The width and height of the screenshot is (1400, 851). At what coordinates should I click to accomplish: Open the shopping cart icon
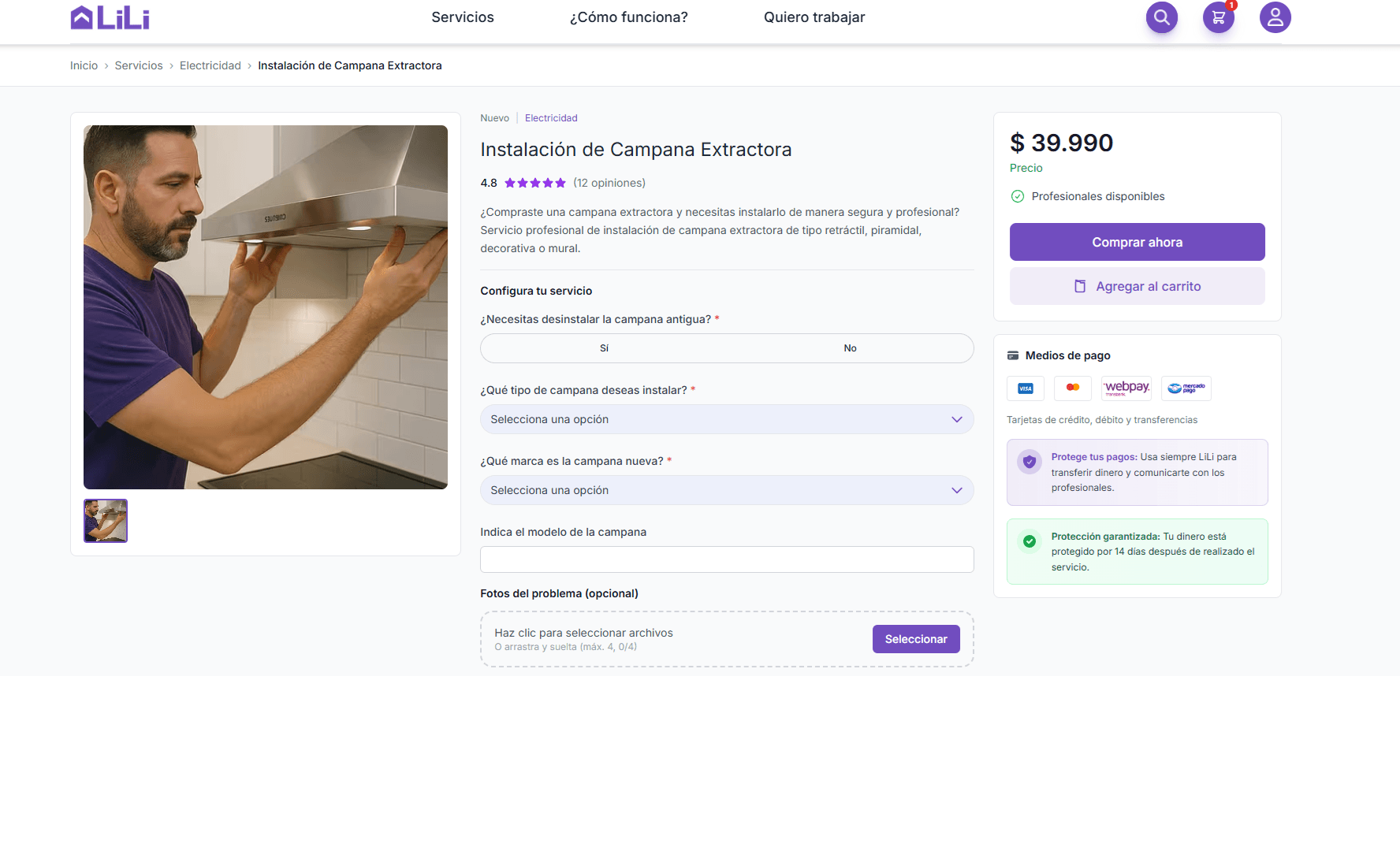[x=1218, y=17]
